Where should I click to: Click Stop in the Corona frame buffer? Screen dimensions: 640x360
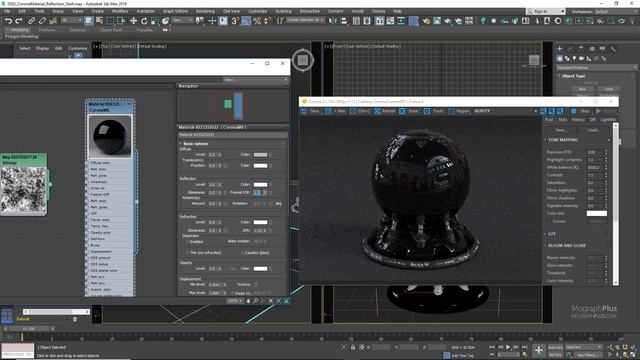(x=581, y=111)
